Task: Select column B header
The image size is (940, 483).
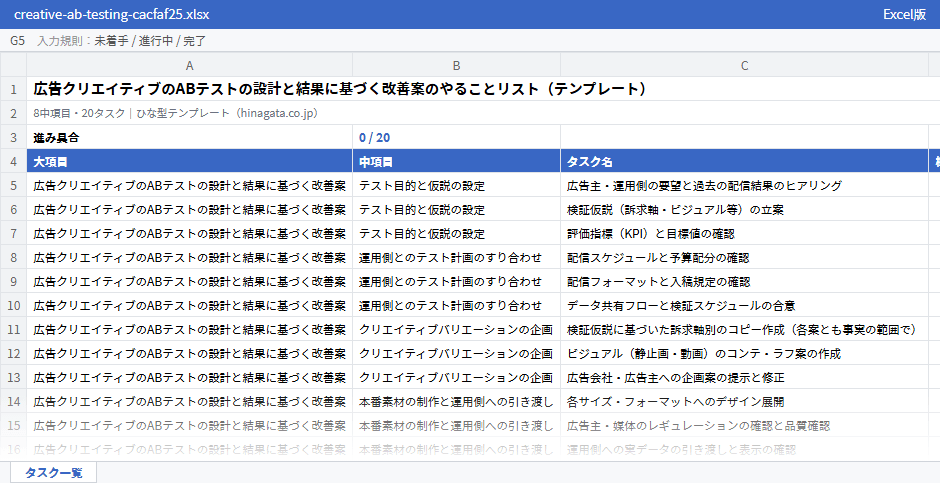Action: click(456, 65)
